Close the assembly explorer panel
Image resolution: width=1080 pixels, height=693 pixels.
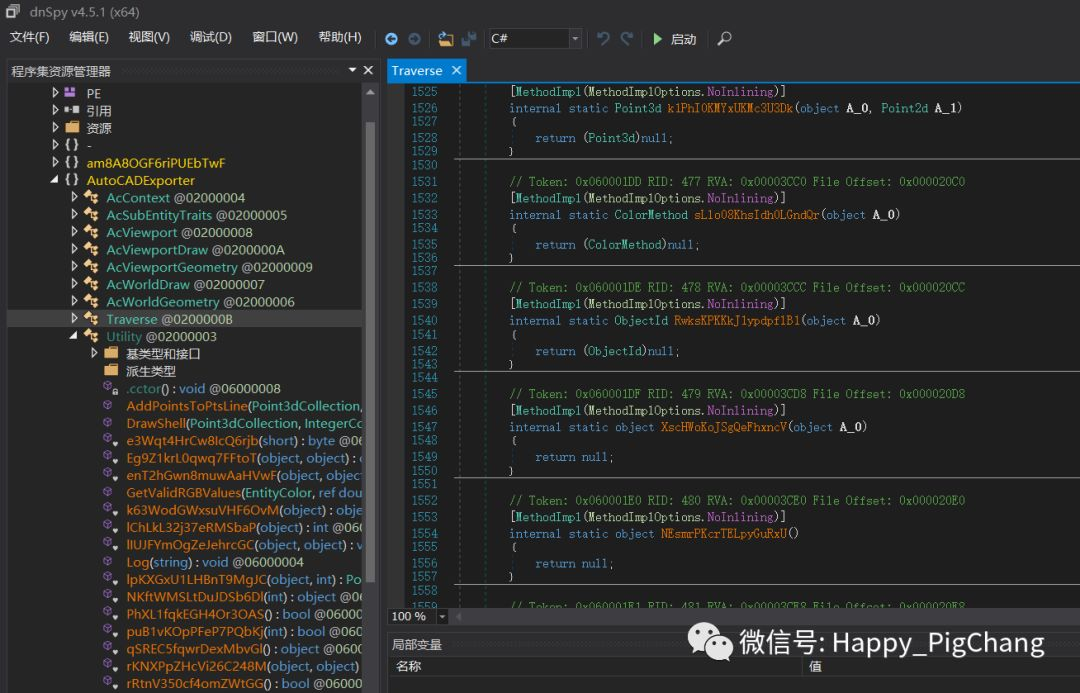click(369, 71)
